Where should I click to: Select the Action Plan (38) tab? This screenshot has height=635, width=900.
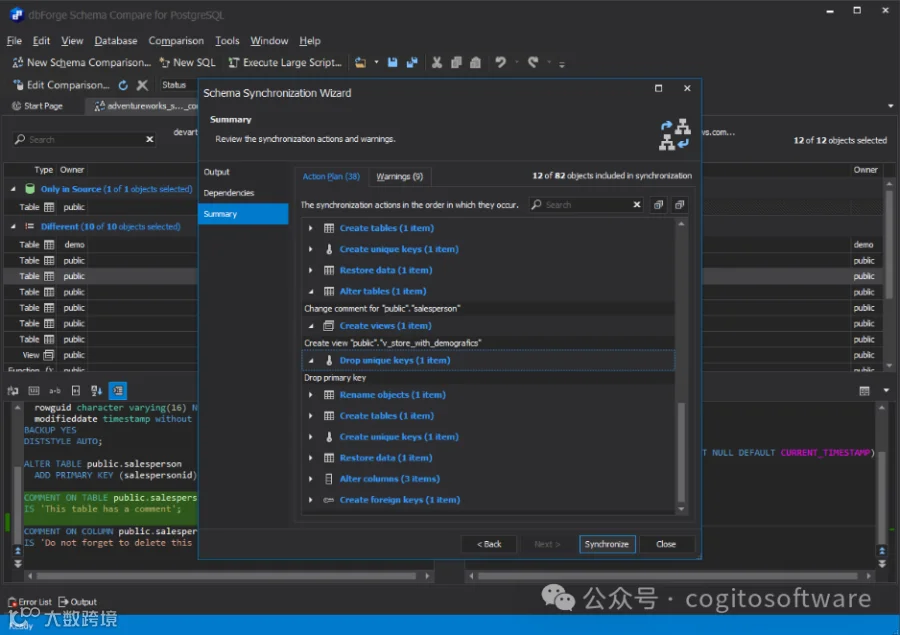(x=331, y=176)
